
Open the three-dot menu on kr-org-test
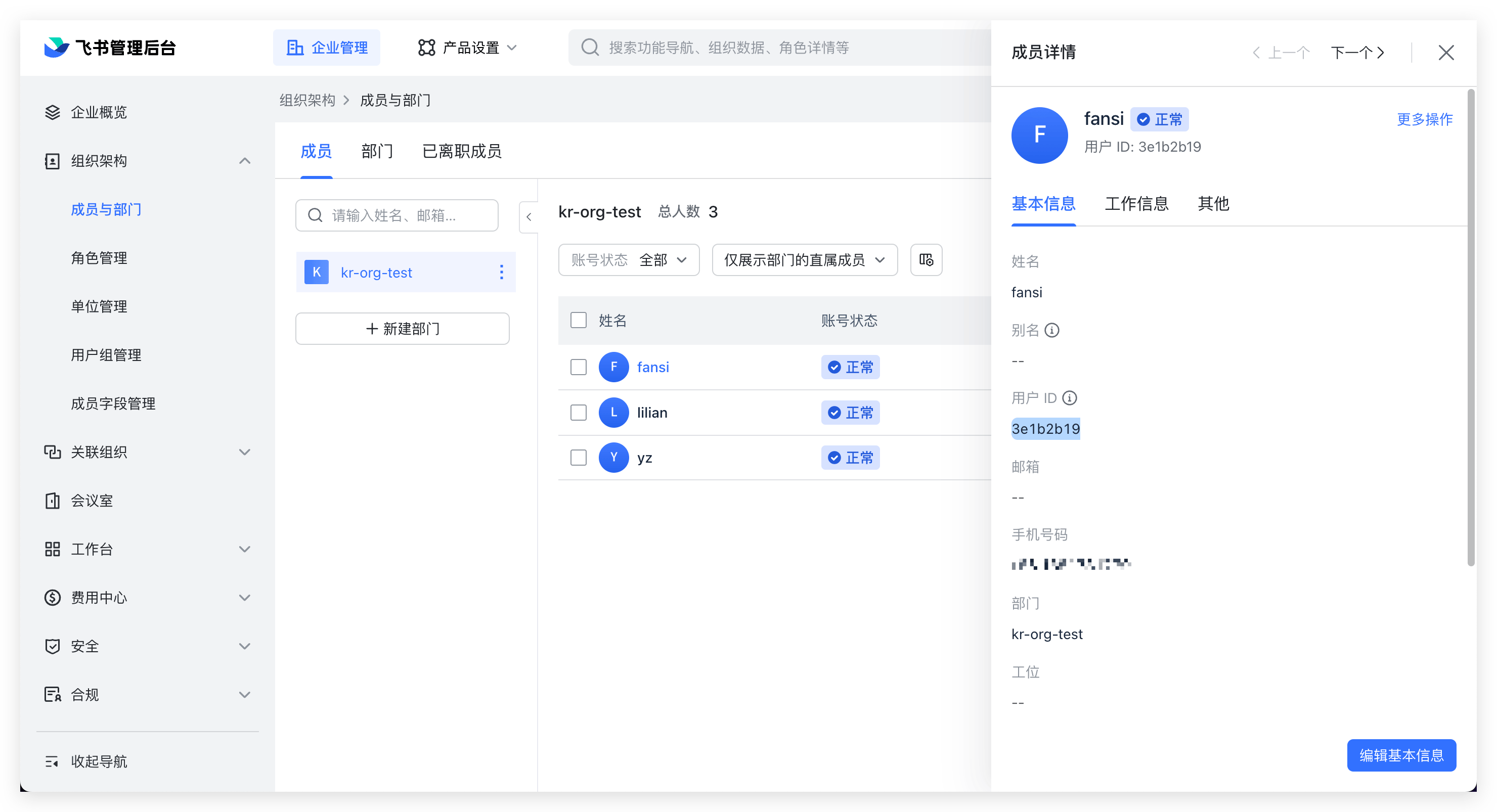(x=501, y=272)
